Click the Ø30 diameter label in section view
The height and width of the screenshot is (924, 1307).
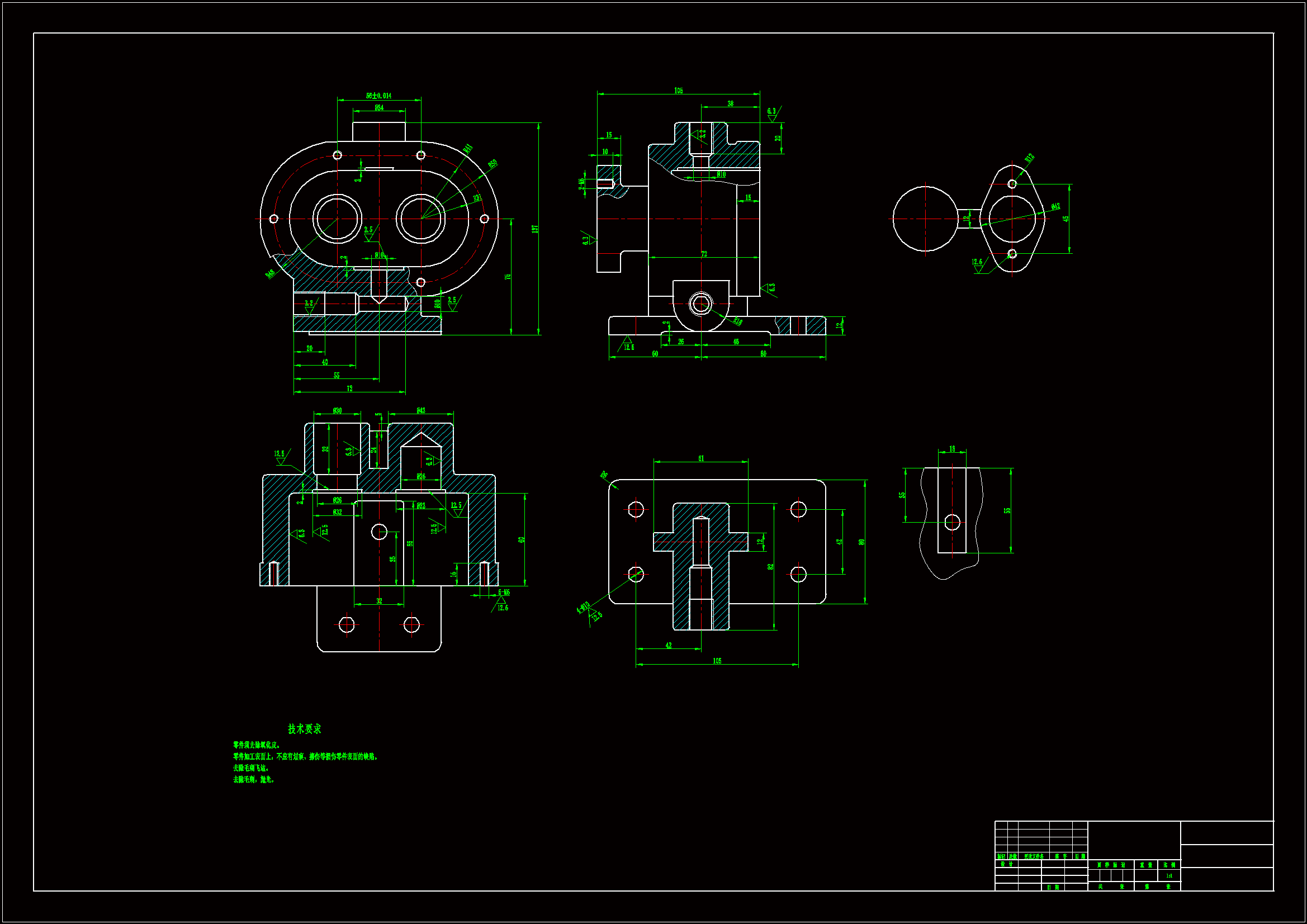click(338, 411)
